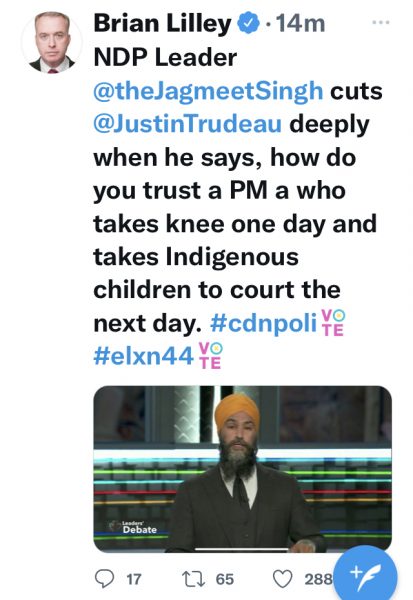This screenshot has height=600, width=413.
Task: Tap the 14m timestamp
Action: 300,23
